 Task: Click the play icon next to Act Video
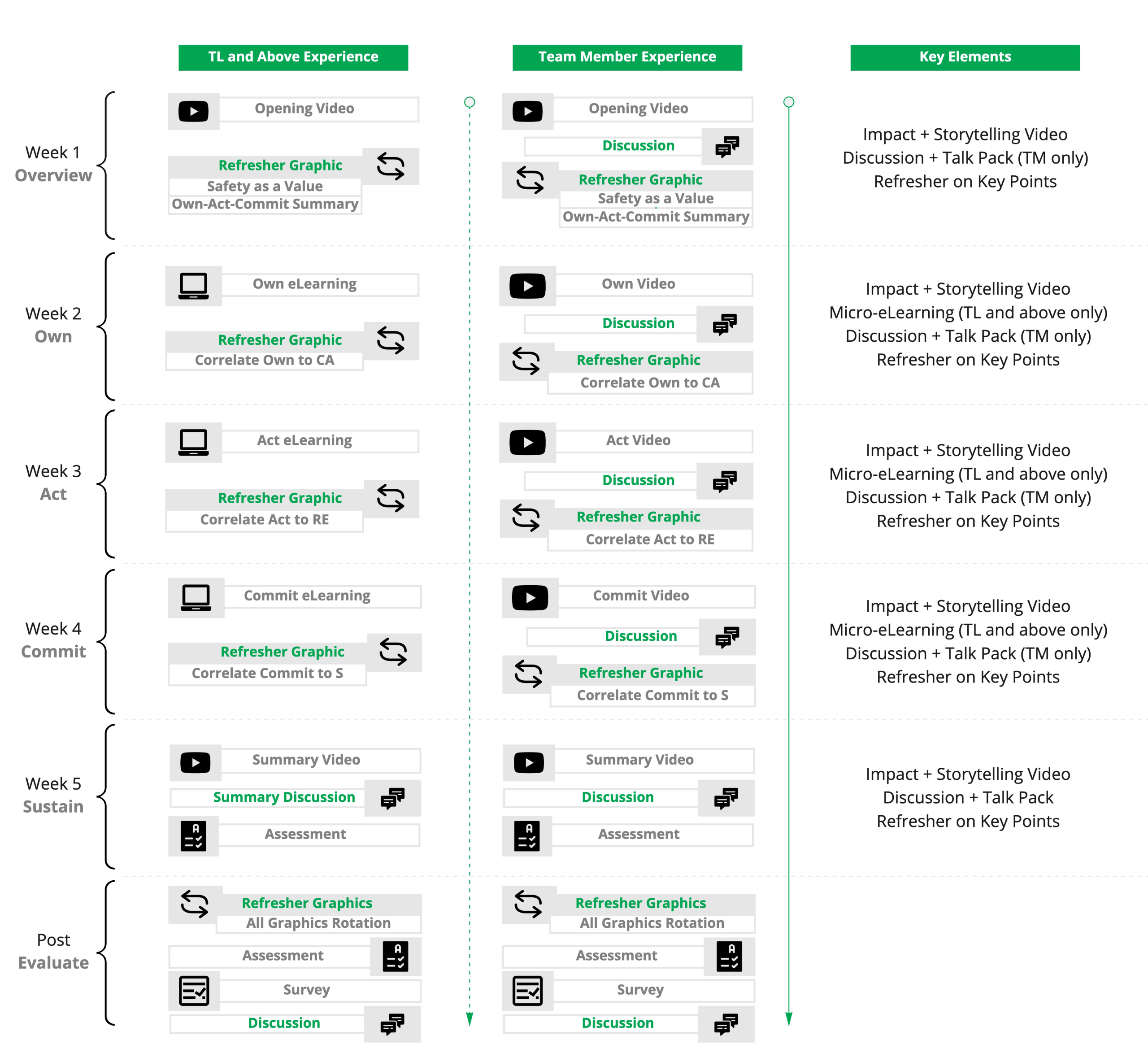coord(527,442)
